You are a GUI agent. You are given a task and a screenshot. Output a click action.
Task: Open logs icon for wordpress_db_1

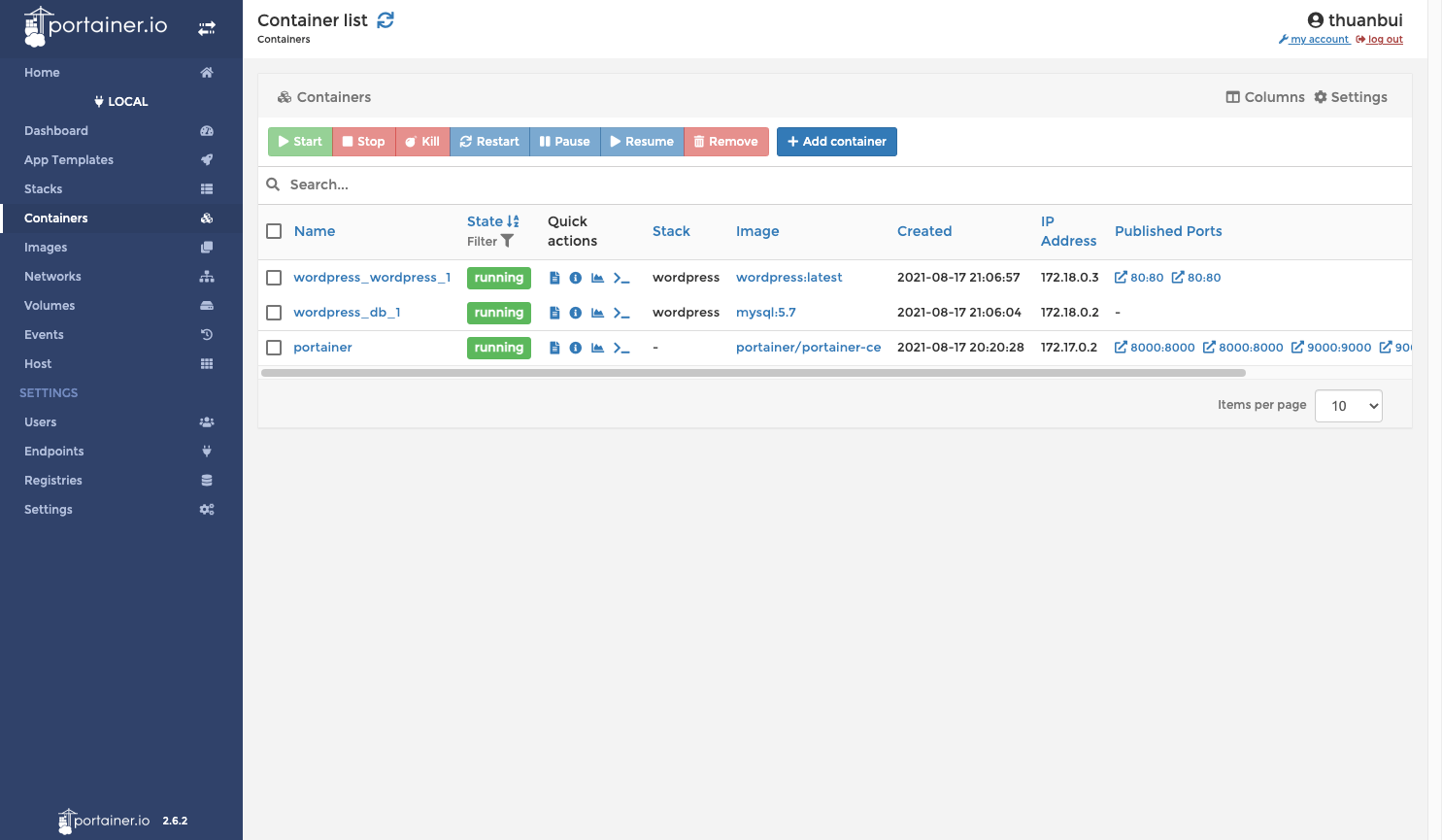pyautogui.click(x=554, y=313)
